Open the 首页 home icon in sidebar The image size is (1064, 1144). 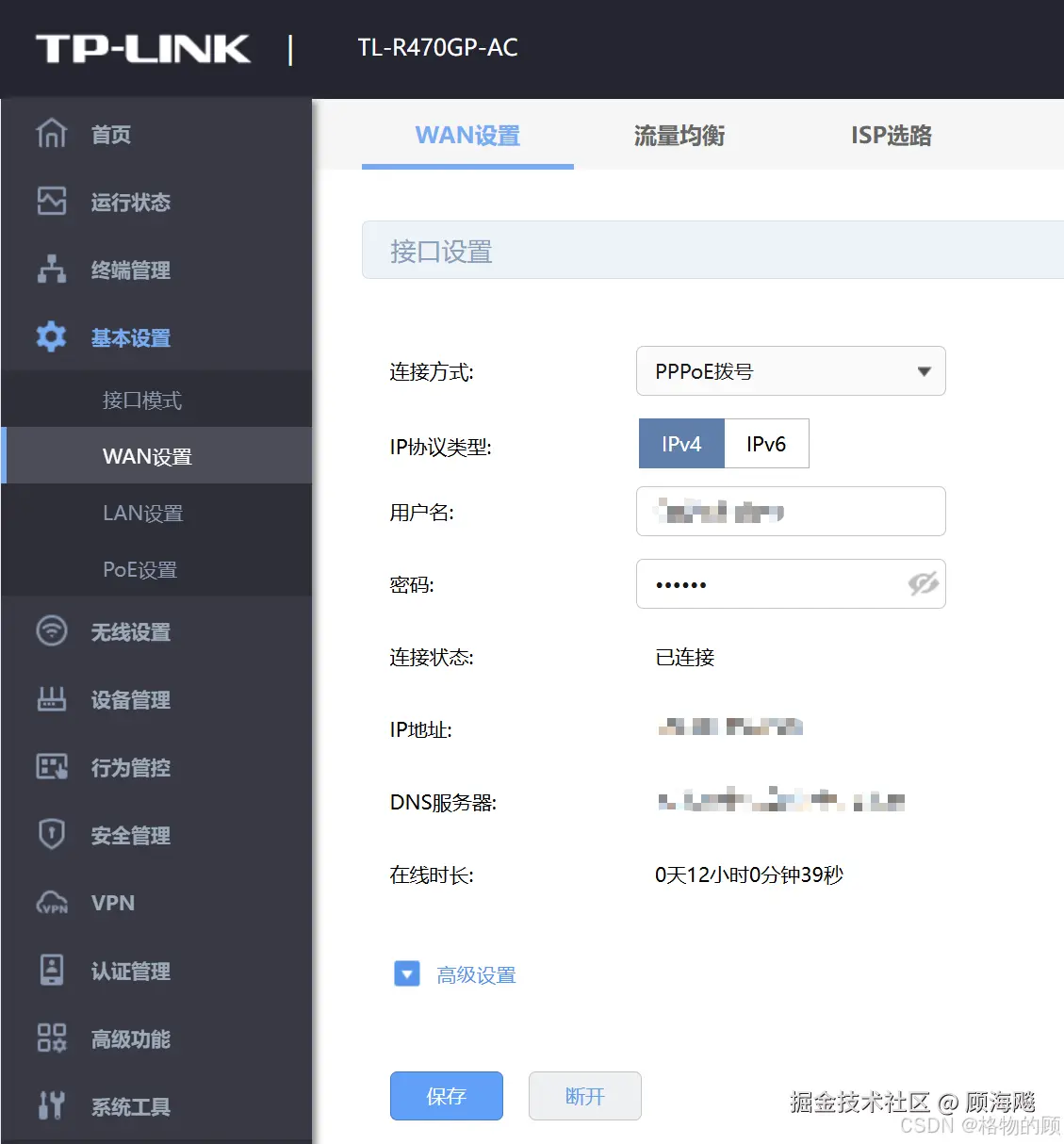pos(52,134)
